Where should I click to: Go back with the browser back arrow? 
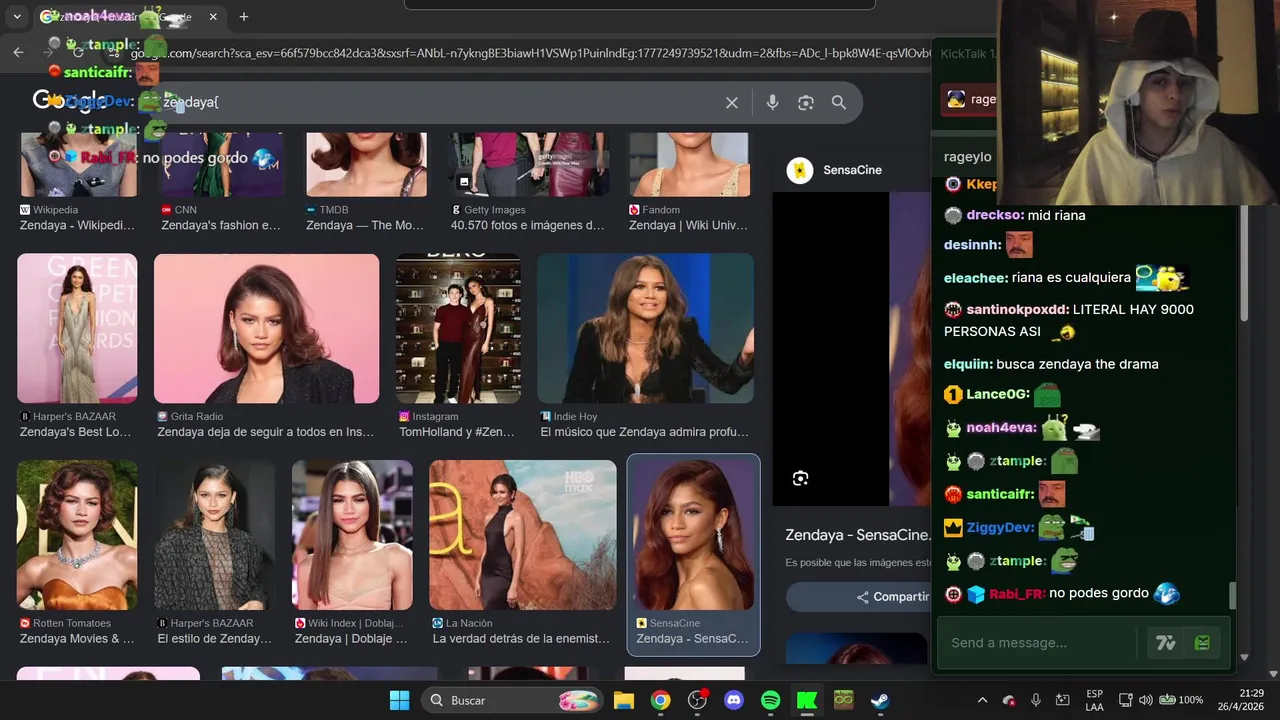pyautogui.click(x=18, y=52)
